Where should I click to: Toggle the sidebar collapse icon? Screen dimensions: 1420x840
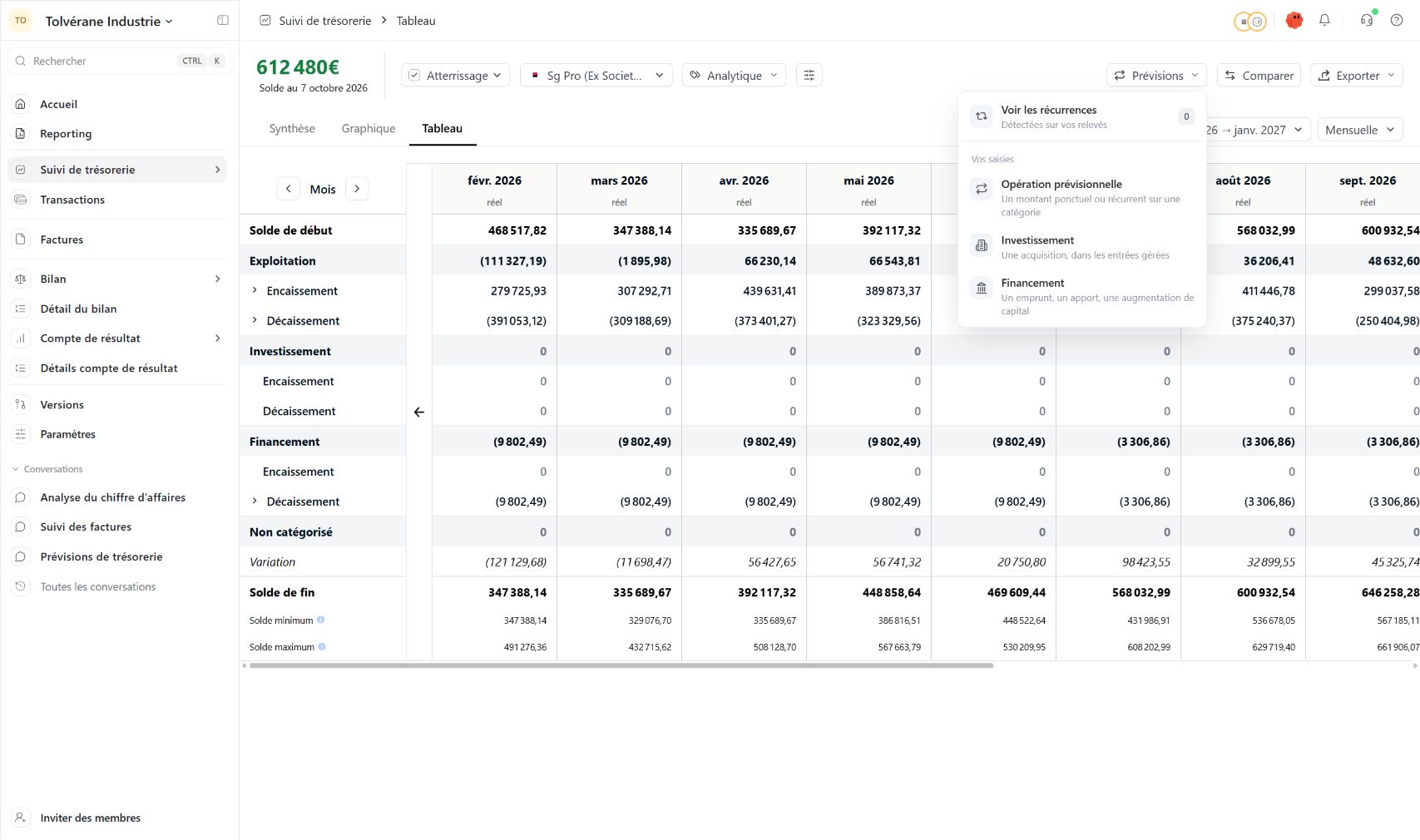(223, 21)
